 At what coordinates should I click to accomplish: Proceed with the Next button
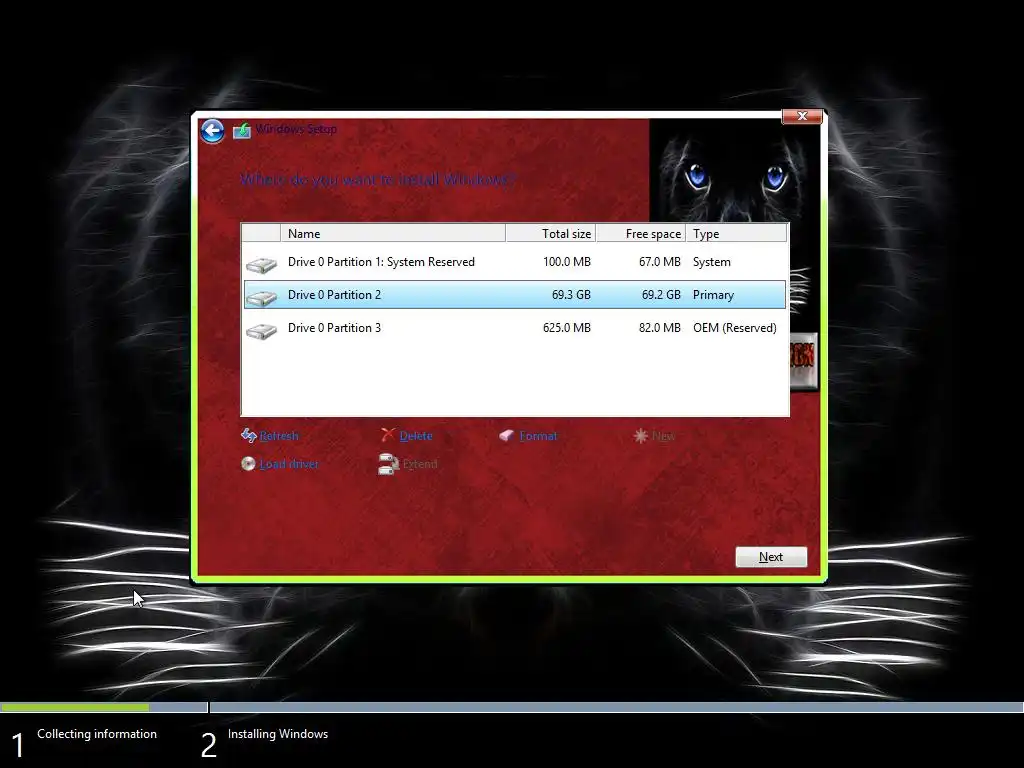771,557
